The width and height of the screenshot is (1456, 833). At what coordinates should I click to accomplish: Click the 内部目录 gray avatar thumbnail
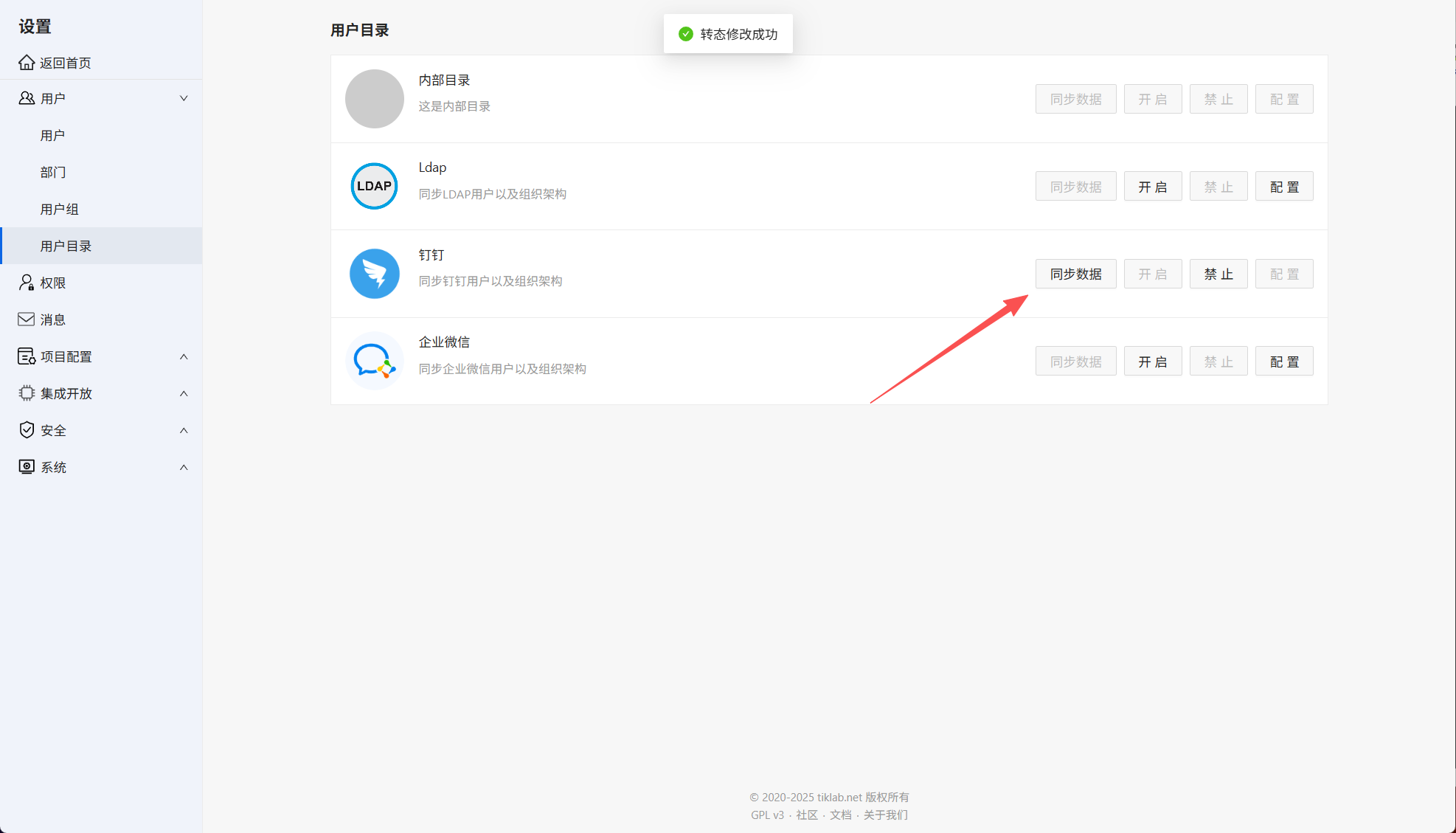pos(374,99)
